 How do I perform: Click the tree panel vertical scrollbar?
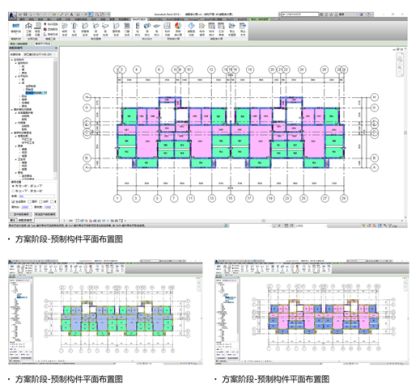pos(55,118)
